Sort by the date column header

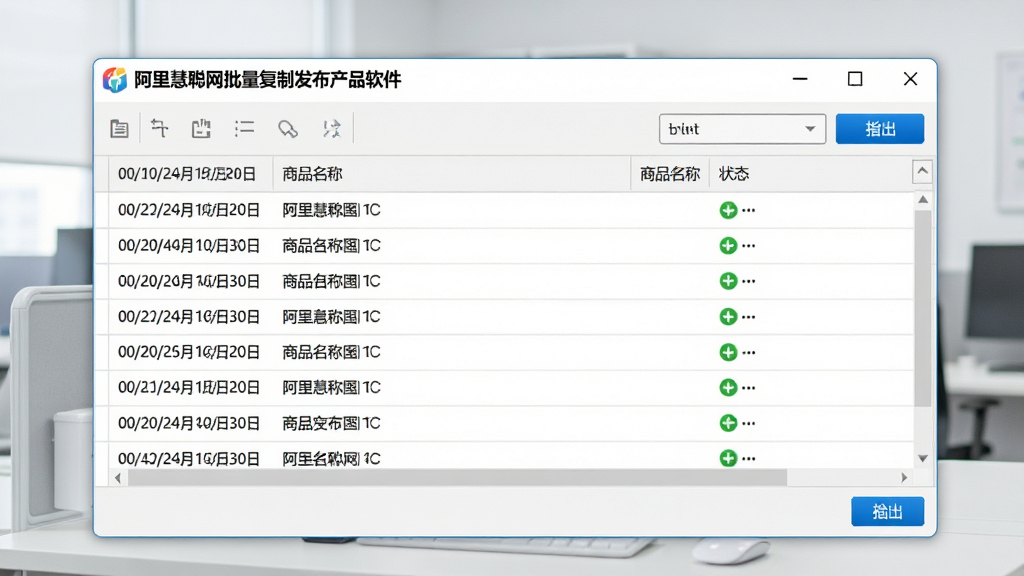pyautogui.click(x=191, y=174)
